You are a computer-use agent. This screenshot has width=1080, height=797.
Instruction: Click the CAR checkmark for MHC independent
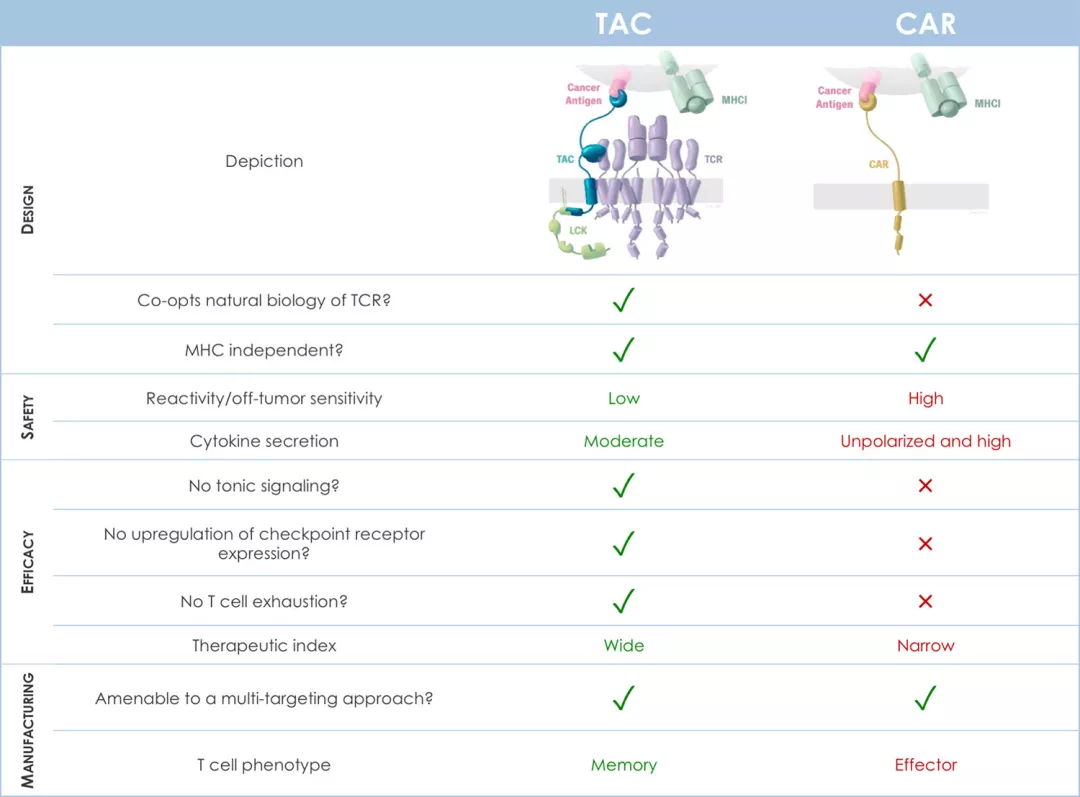coord(925,349)
